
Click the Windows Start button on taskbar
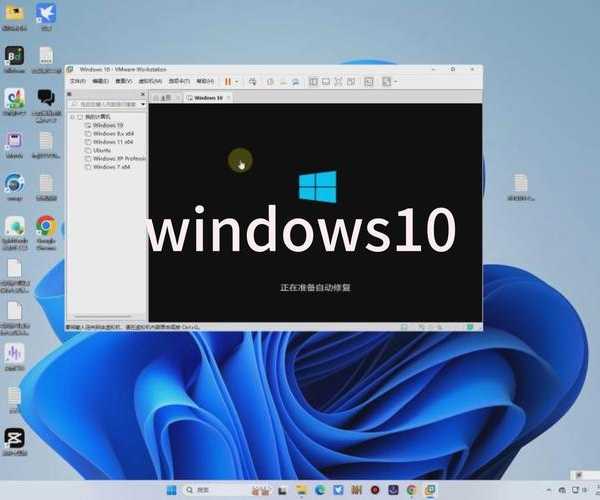171,490
